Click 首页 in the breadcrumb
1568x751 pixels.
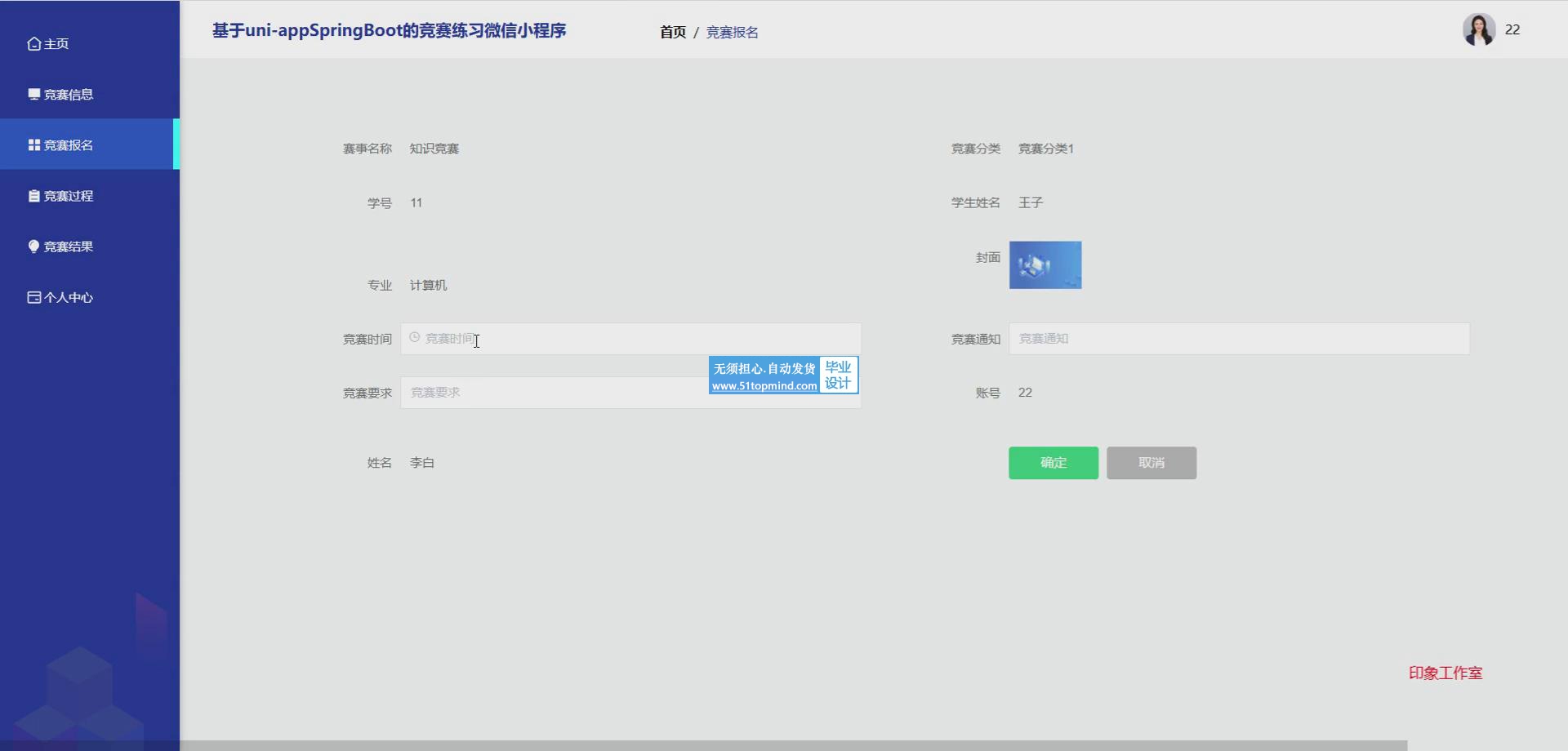[672, 32]
